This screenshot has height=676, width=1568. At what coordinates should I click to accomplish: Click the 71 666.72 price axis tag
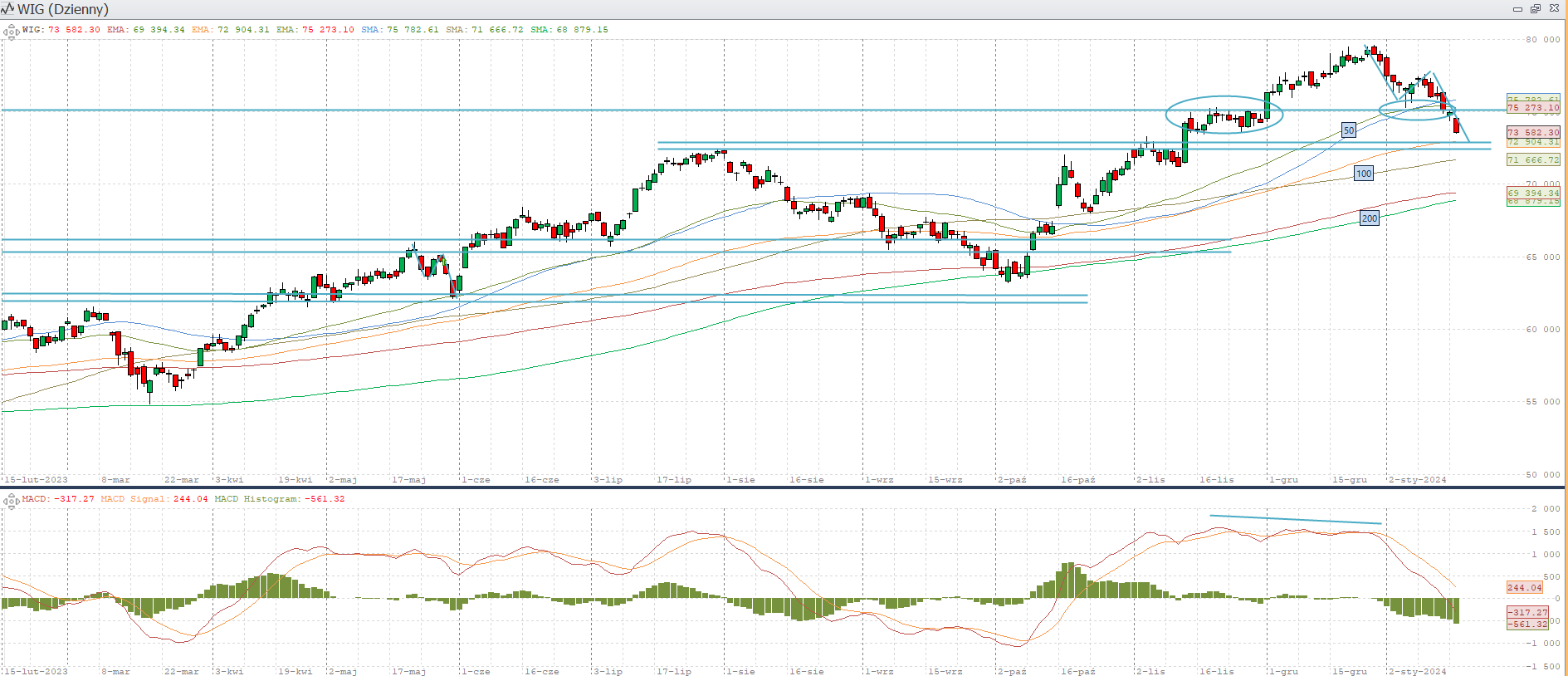(x=1533, y=160)
